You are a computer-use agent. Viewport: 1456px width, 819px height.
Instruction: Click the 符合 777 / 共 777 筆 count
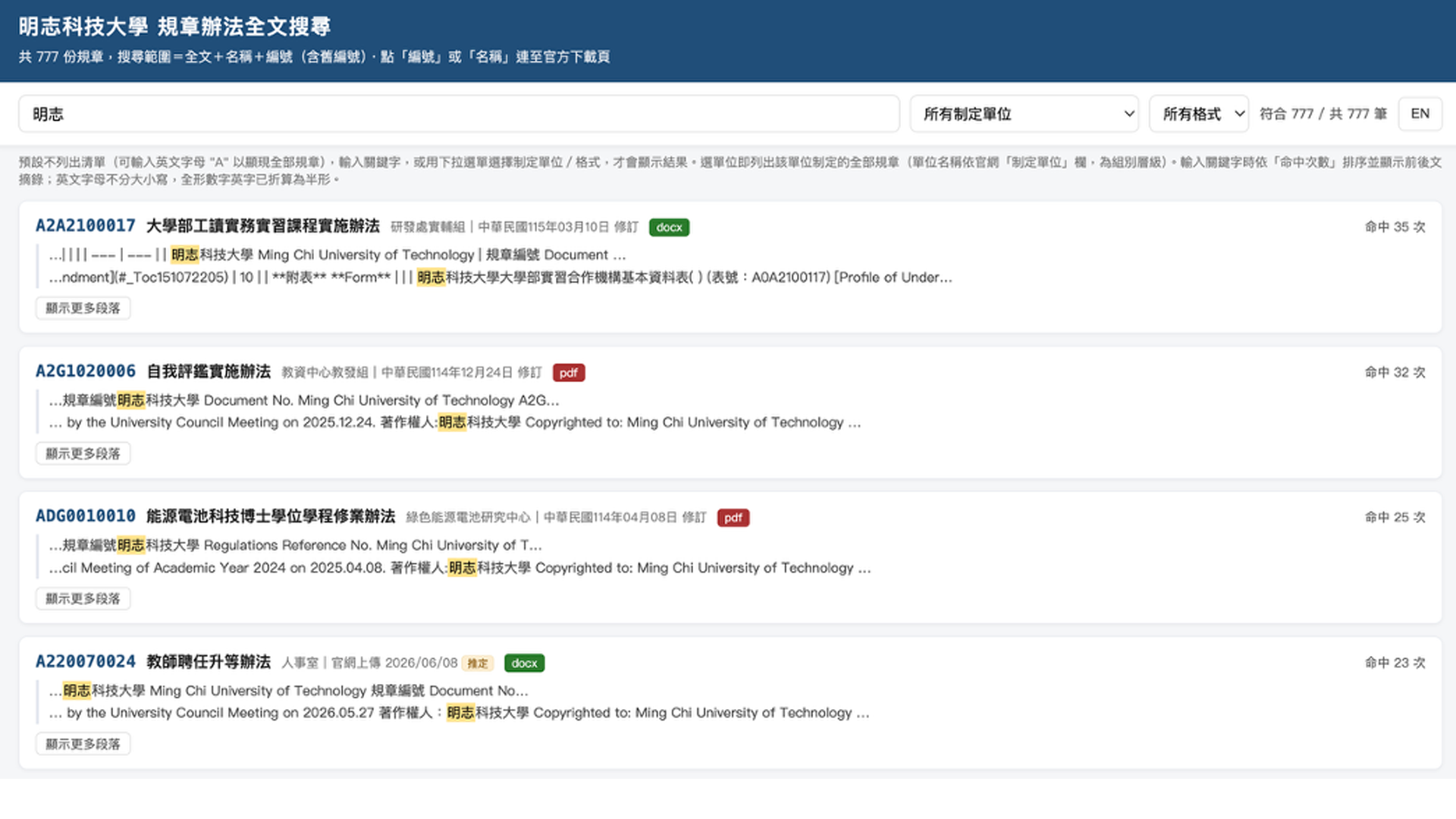coord(1323,114)
